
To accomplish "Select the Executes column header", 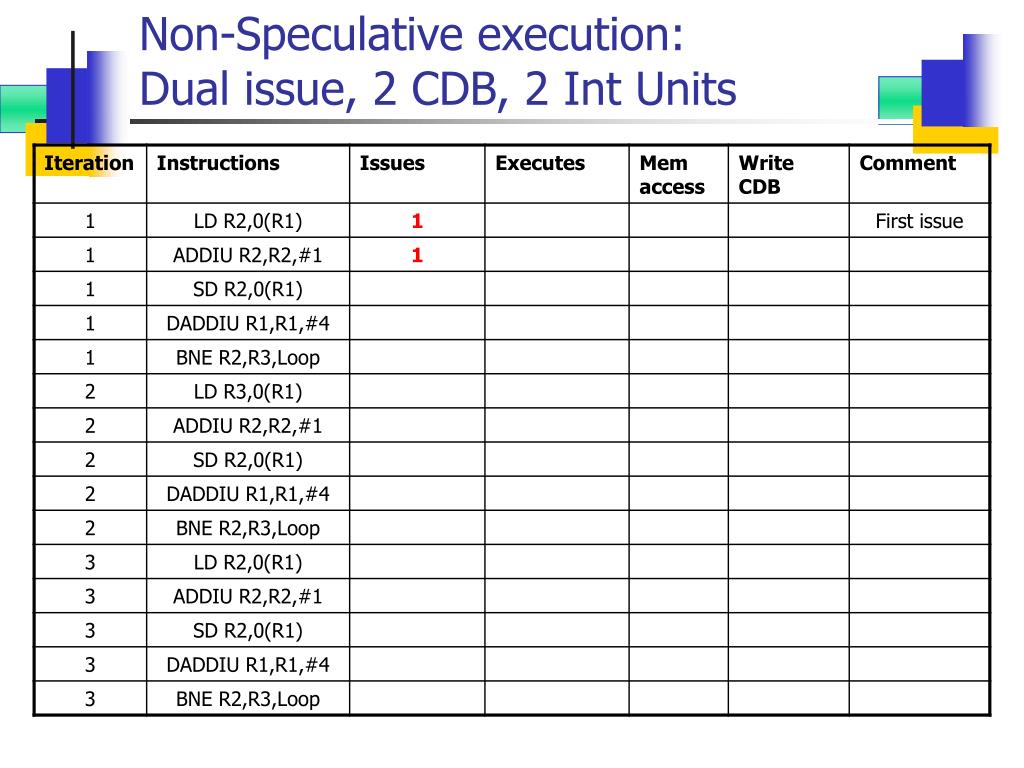I will click(540, 163).
